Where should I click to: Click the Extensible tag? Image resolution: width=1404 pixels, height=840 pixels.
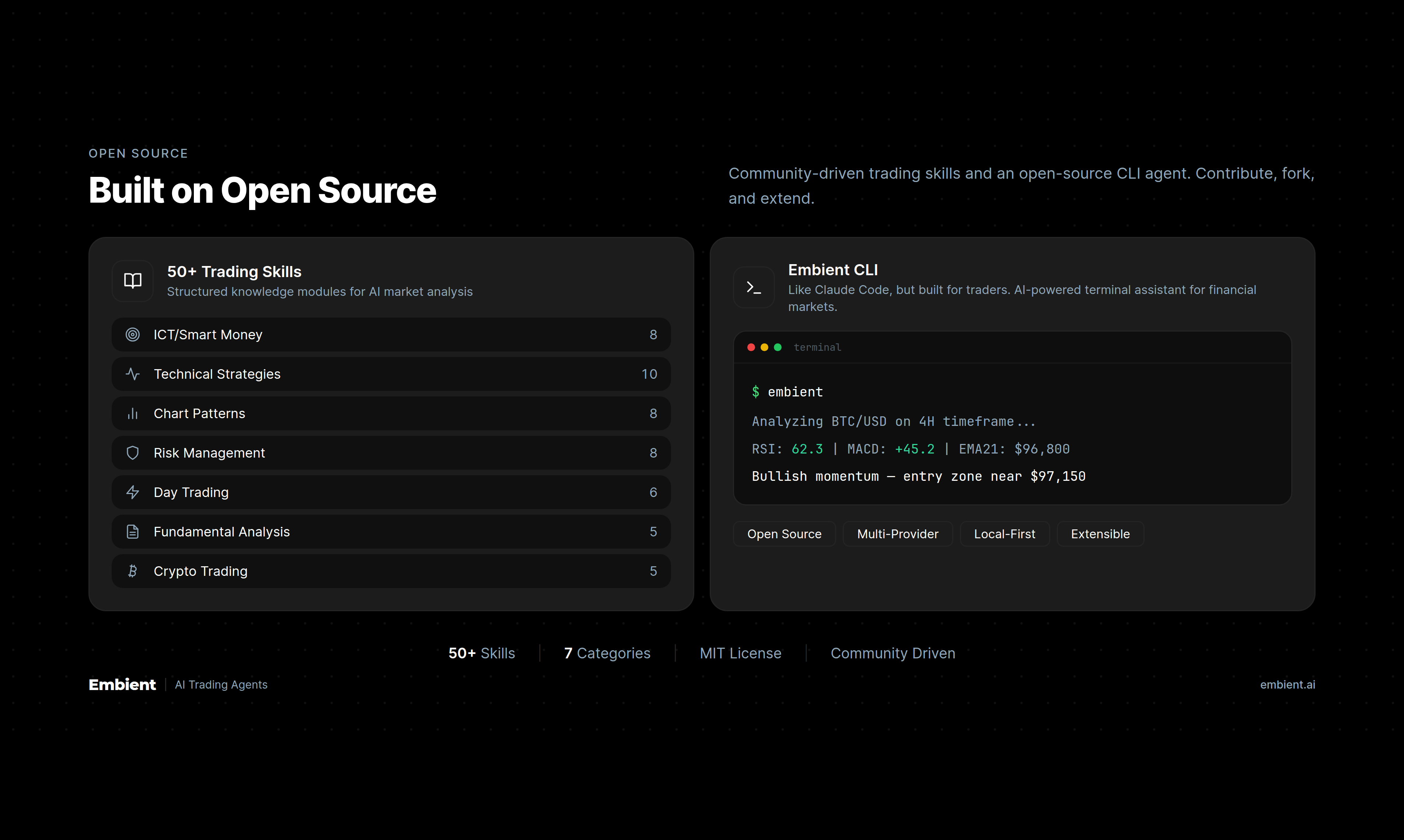(1100, 534)
